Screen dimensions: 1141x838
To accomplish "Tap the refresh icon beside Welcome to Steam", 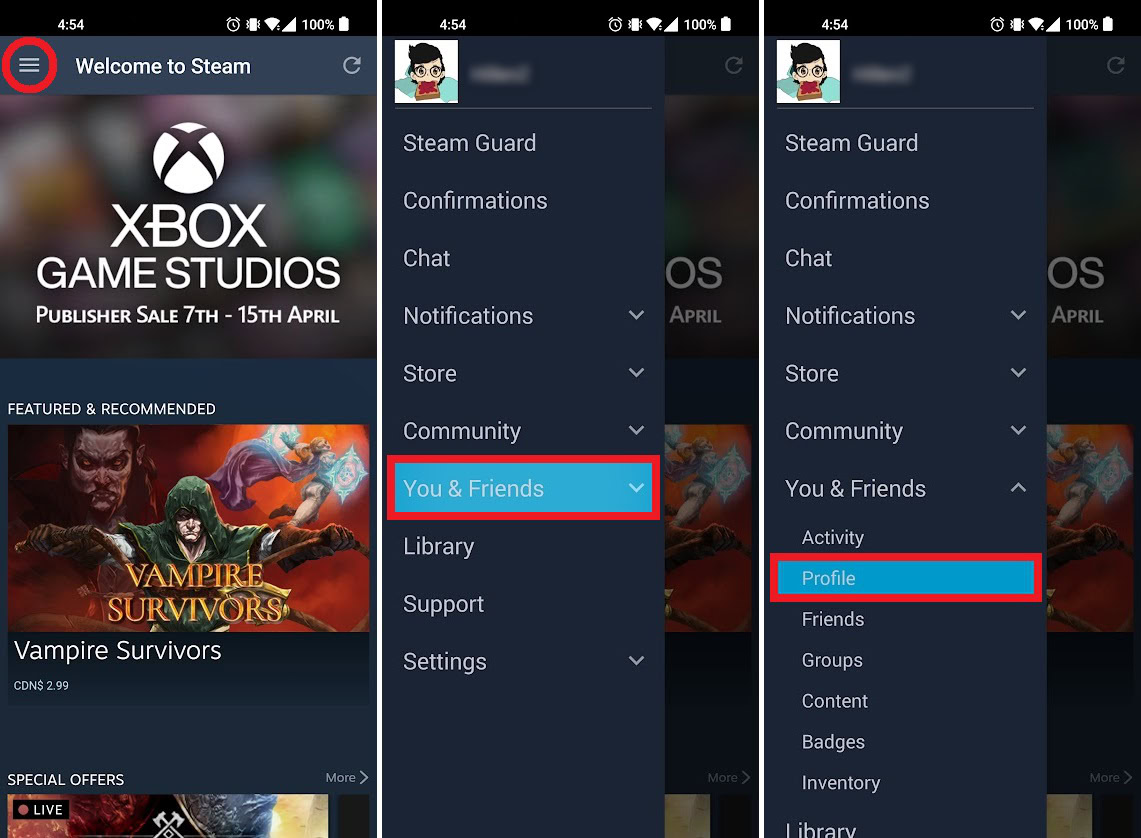I will coord(352,65).
